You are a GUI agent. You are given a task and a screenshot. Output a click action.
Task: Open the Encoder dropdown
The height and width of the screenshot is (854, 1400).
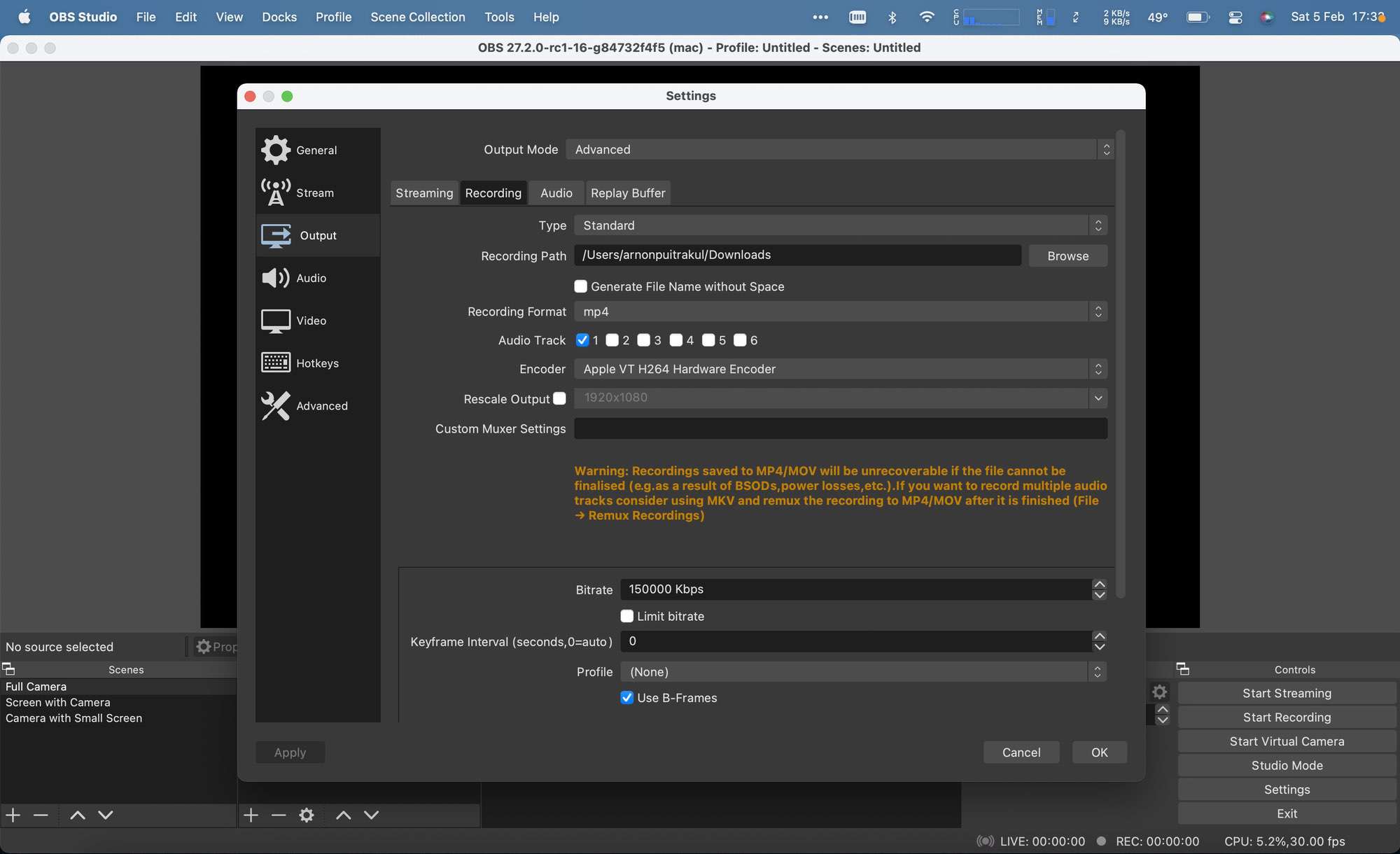point(841,369)
